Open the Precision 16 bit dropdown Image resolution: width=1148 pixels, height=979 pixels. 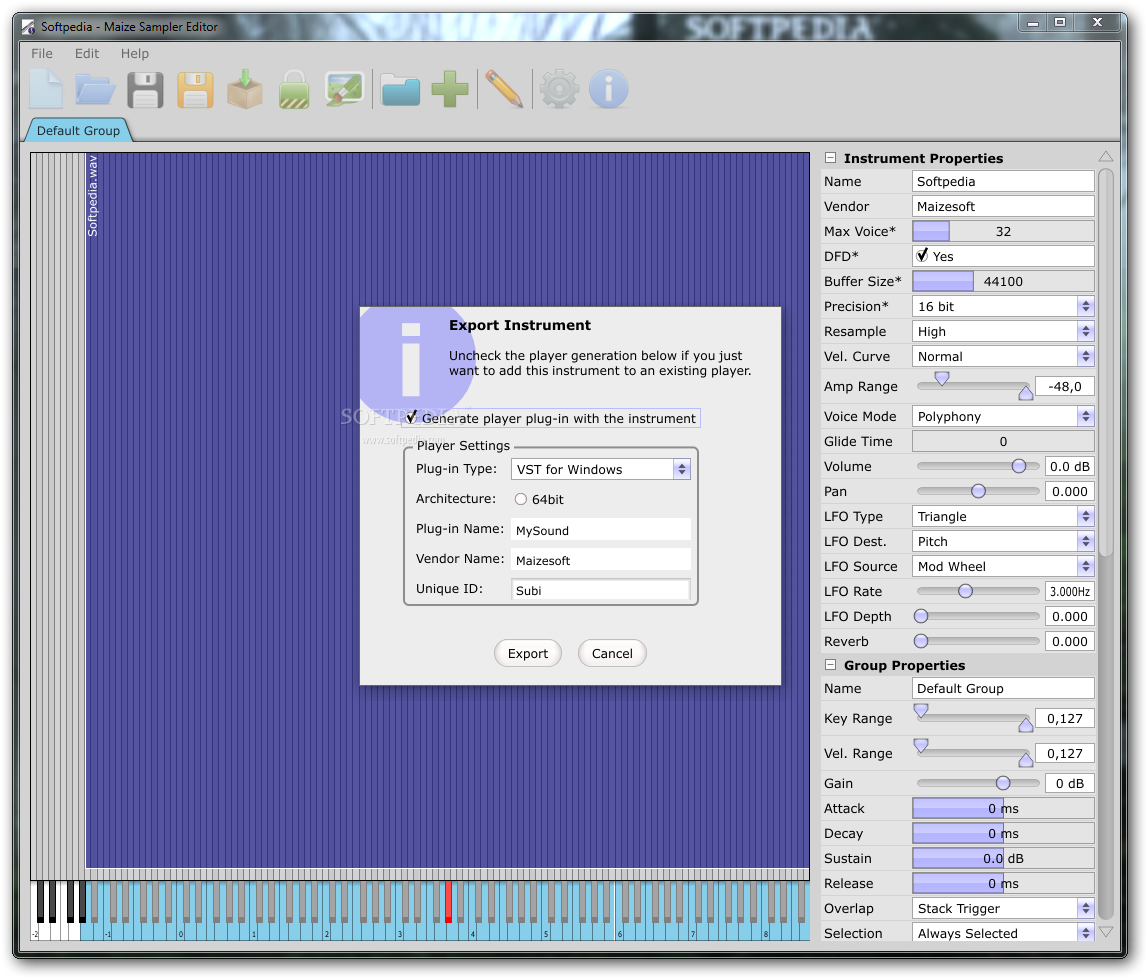(1003, 306)
